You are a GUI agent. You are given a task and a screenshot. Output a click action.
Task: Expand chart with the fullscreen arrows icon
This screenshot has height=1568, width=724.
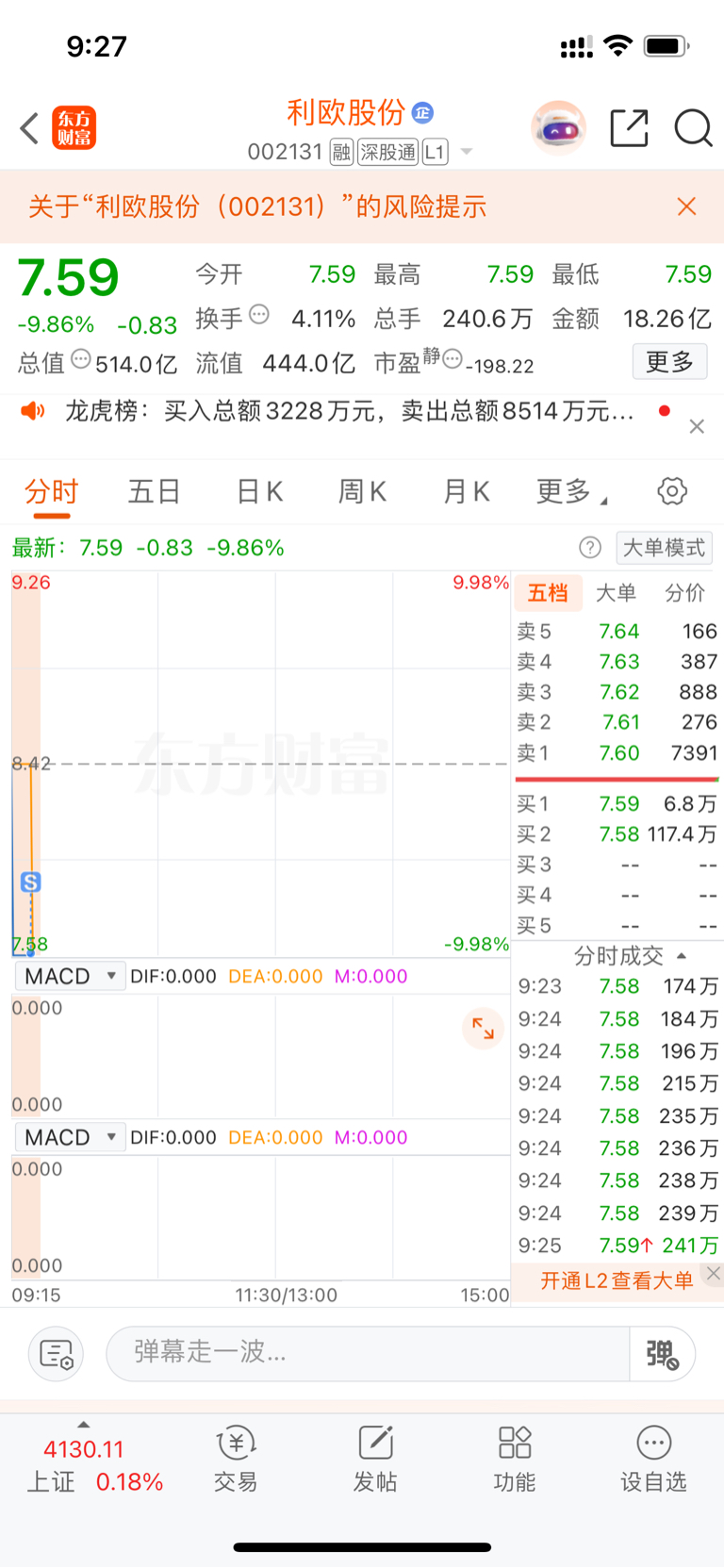(483, 1028)
